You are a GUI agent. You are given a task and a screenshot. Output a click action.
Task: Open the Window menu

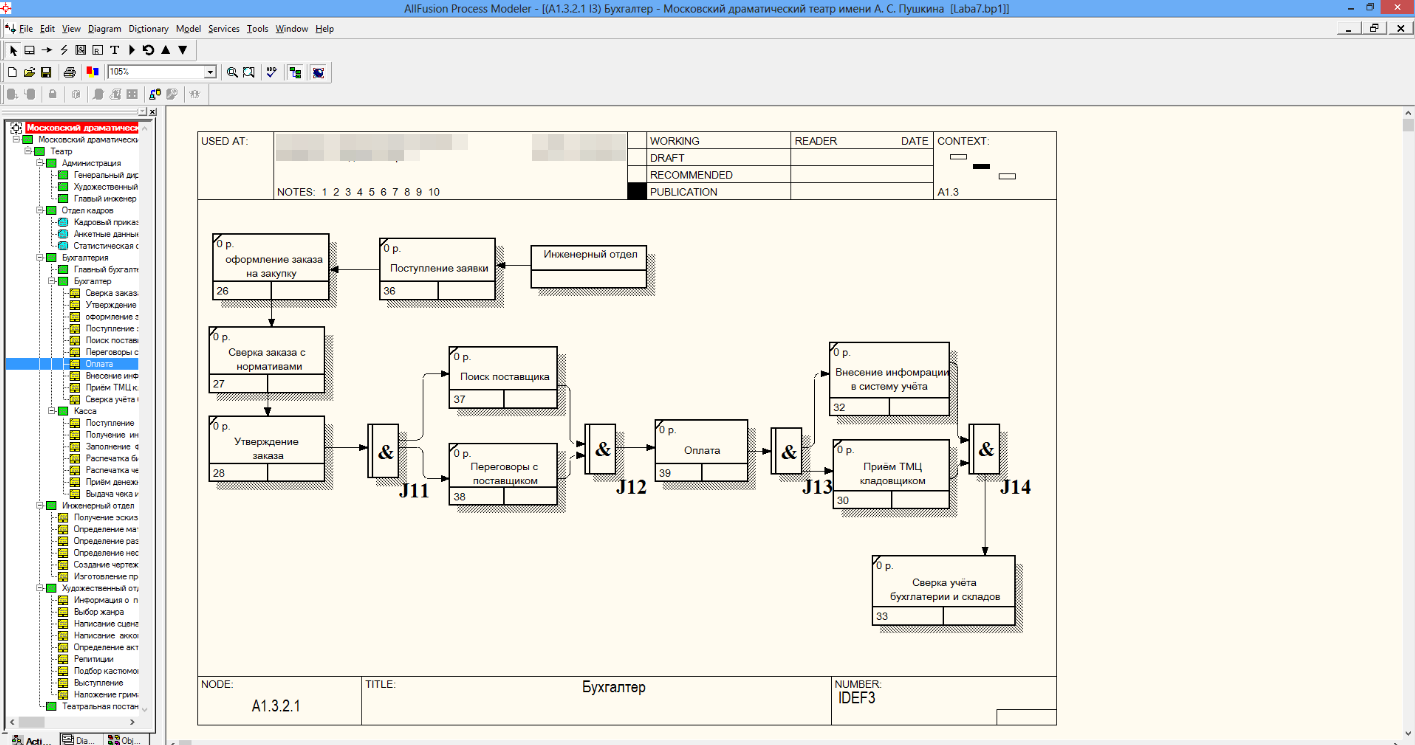click(292, 29)
